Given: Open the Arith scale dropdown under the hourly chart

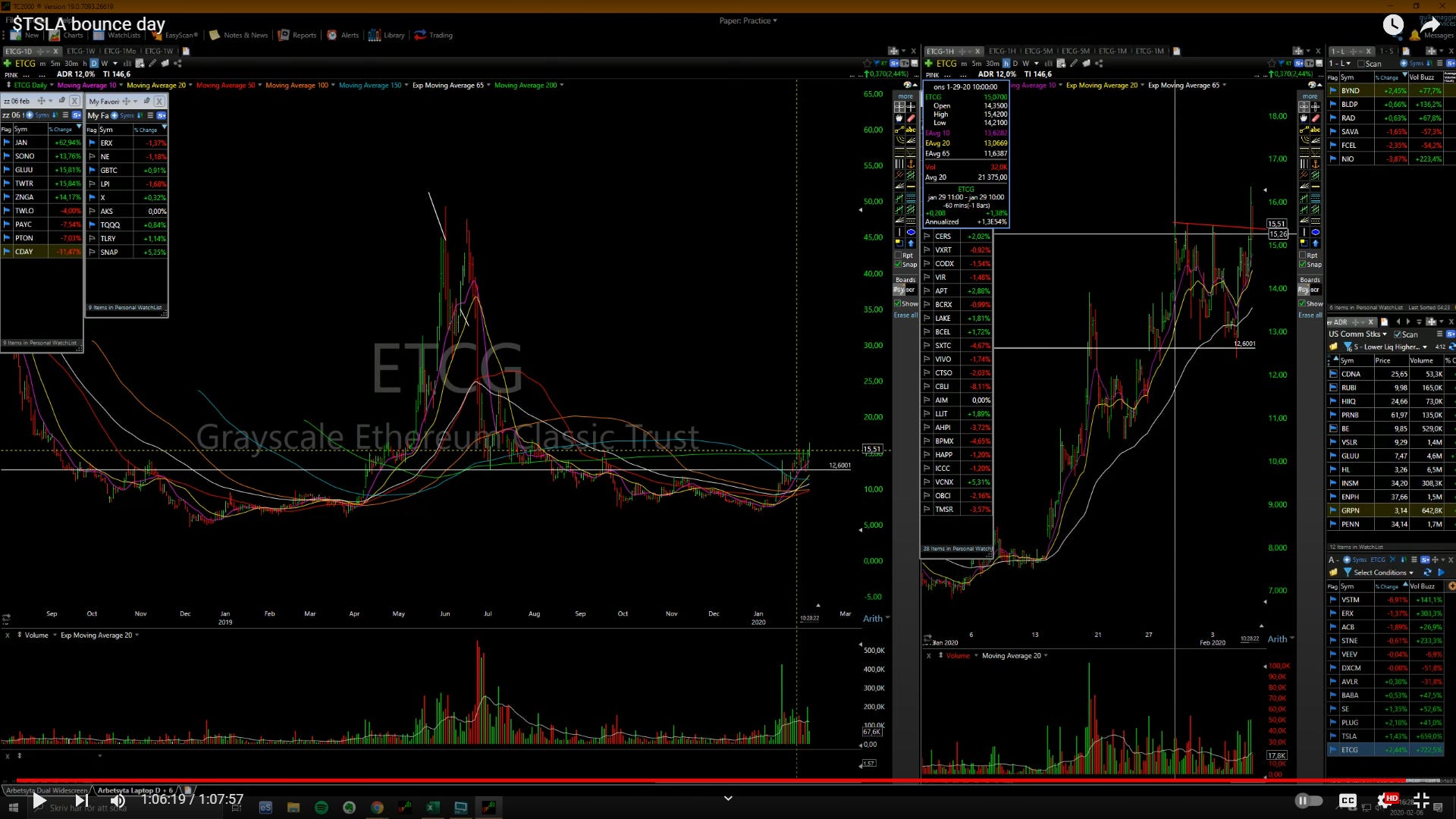Looking at the screenshot, I should click(1281, 639).
